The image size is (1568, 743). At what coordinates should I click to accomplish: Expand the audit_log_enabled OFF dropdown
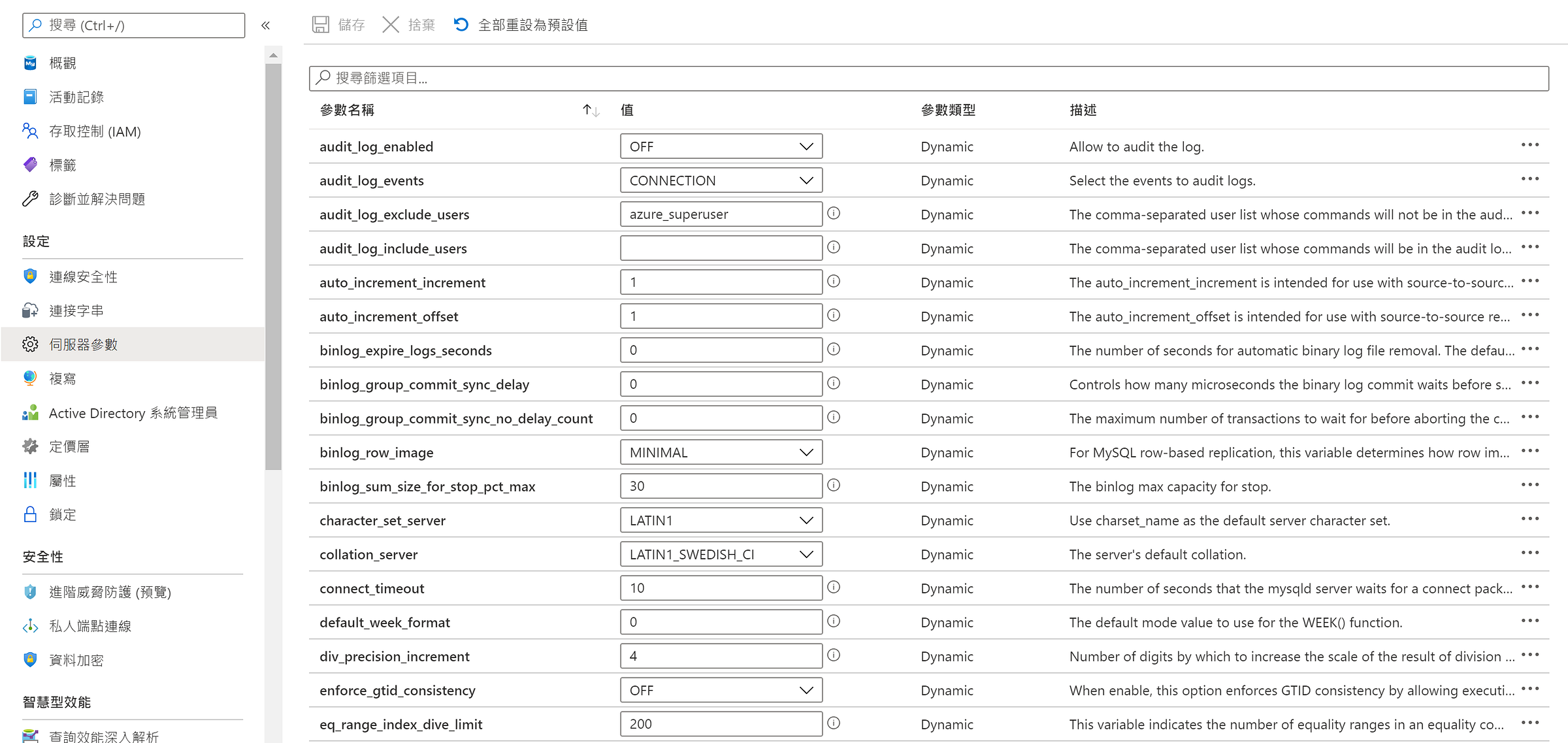pyautogui.click(x=721, y=146)
